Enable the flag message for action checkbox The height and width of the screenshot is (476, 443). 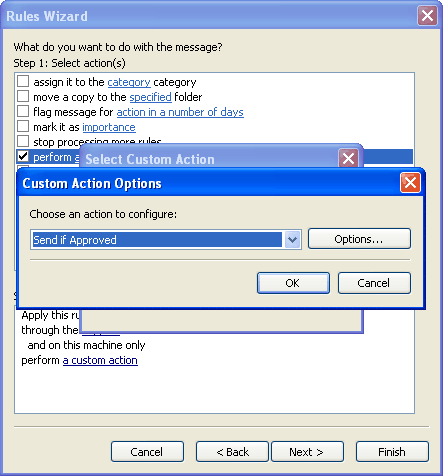tap(23, 111)
